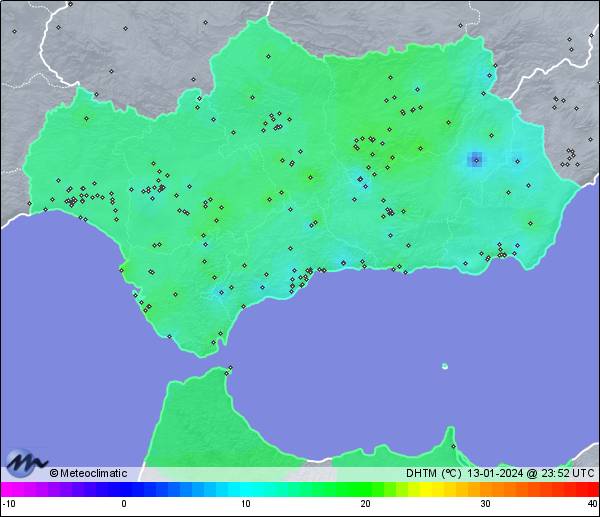The image size is (600, 517).
Task: Click the date 13-01-2024
Action: (495, 473)
